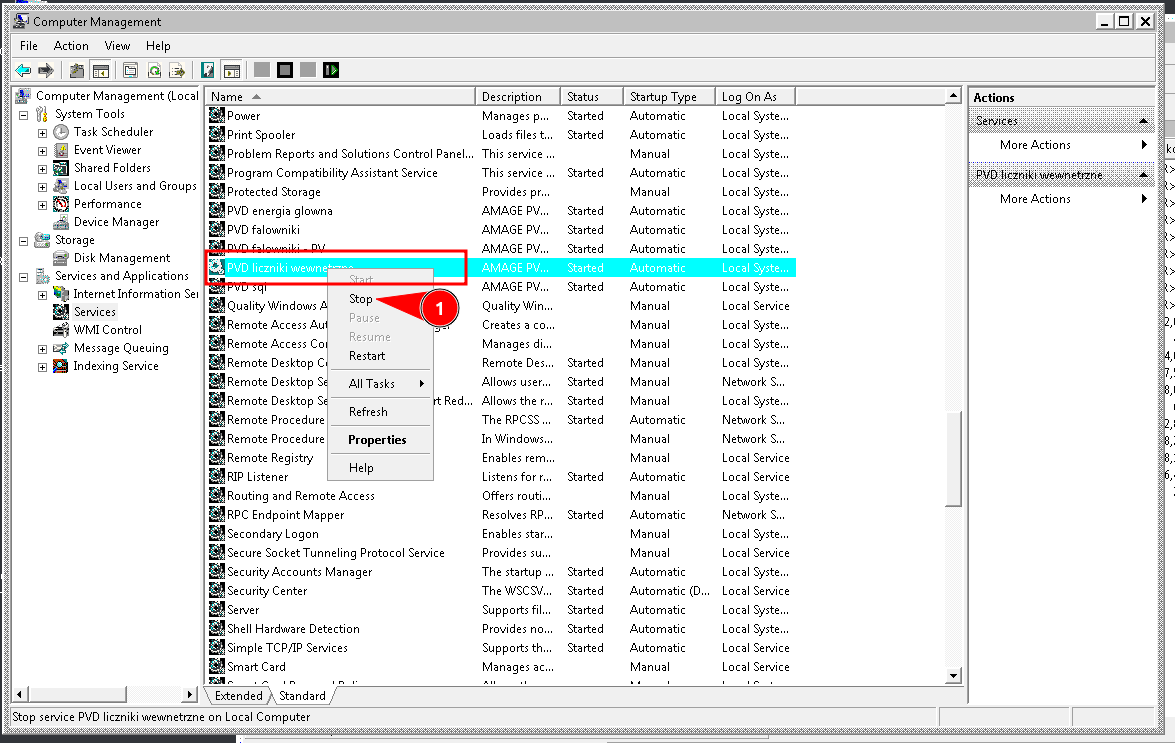The width and height of the screenshot is (1175, 743).
Task: Click the Refresh toolbar icon
Action: pos(154,70)
